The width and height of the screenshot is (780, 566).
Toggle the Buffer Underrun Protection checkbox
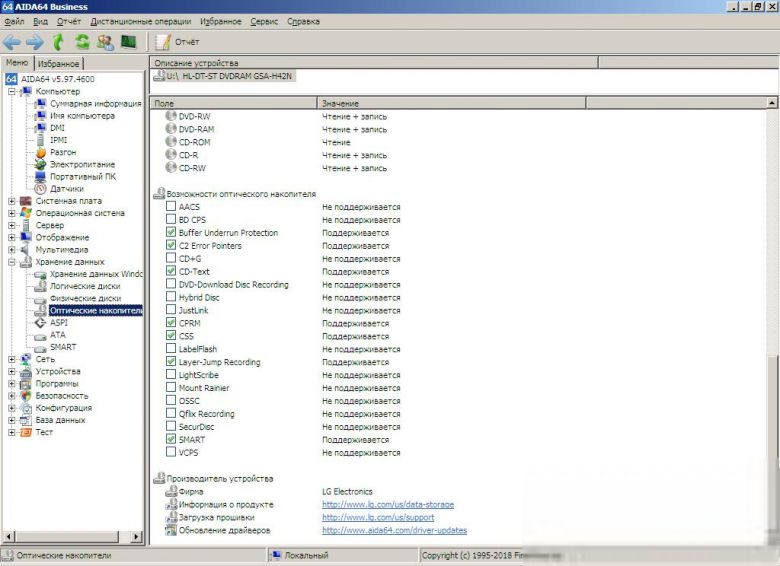171,232
